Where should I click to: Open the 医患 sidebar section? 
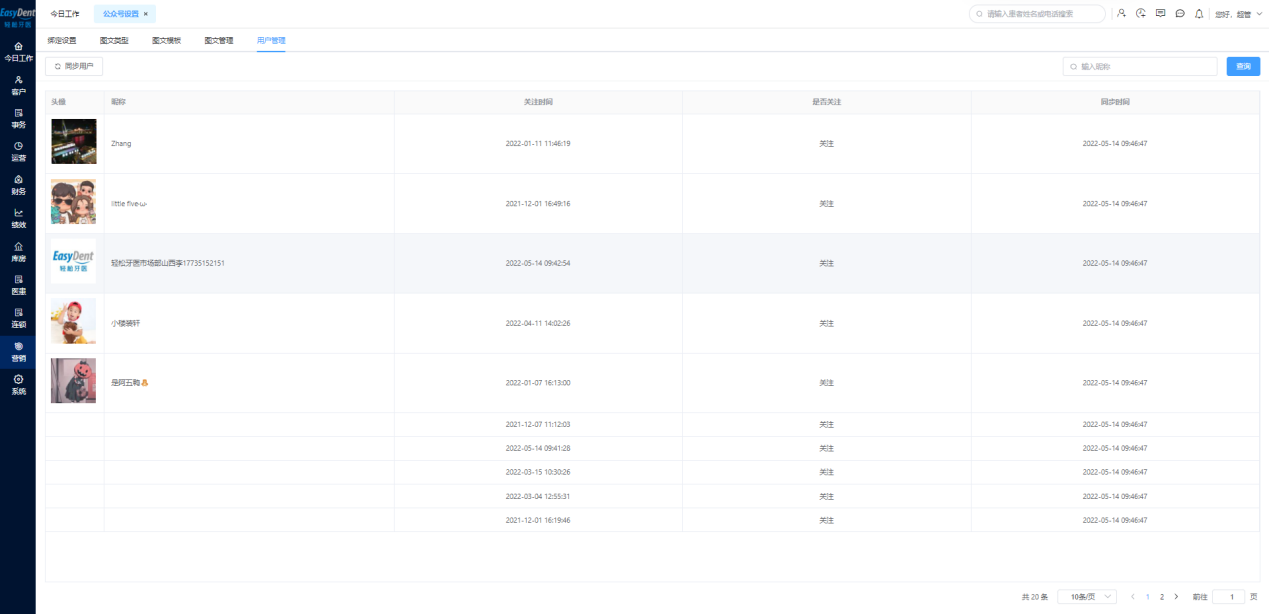point(18,285)
